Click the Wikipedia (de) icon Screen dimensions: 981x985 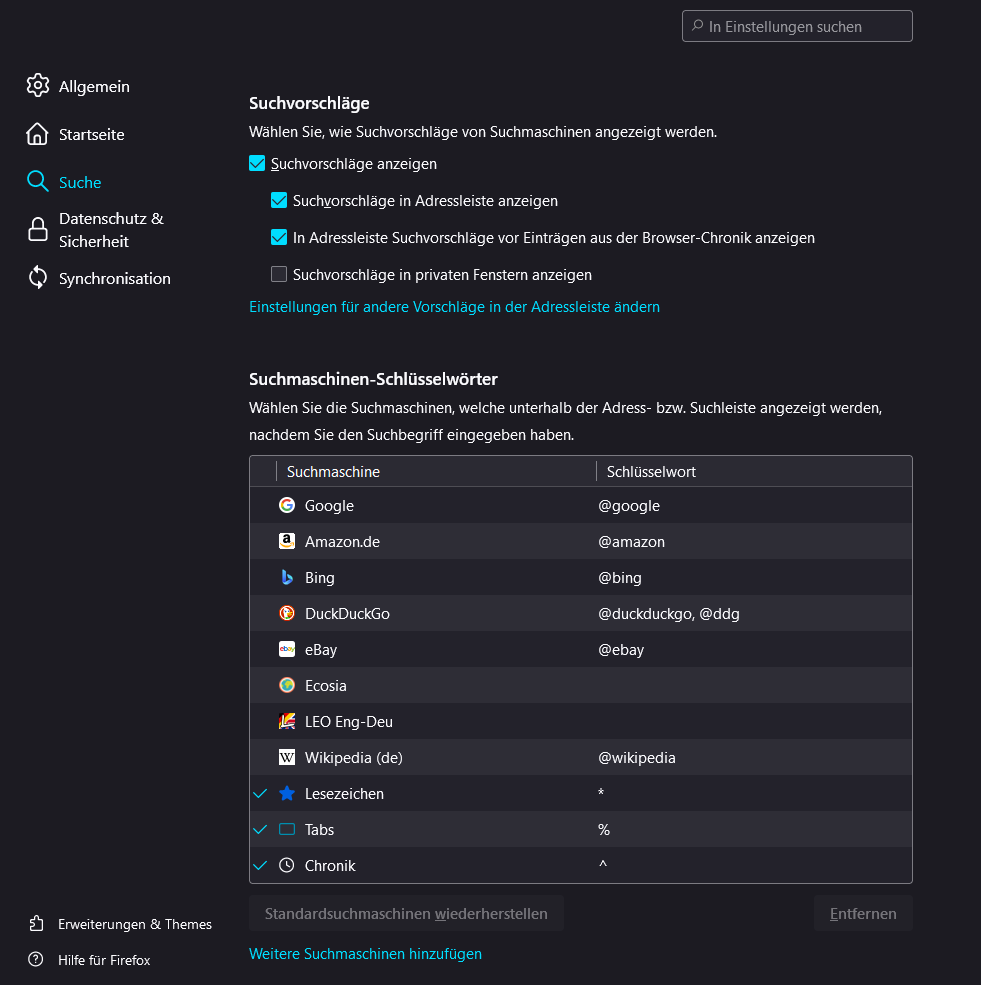pyautogui.click(x=287, y=758)
